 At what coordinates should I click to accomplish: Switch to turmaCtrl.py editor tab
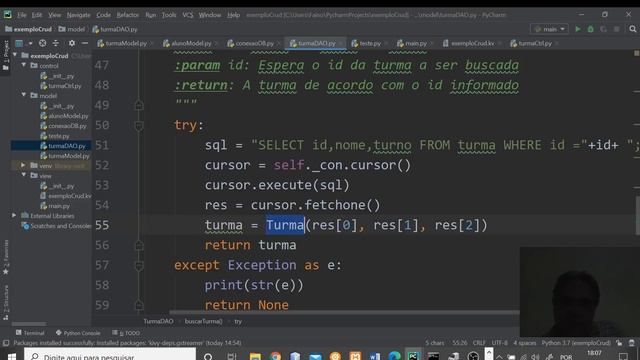tap(535, 43)
